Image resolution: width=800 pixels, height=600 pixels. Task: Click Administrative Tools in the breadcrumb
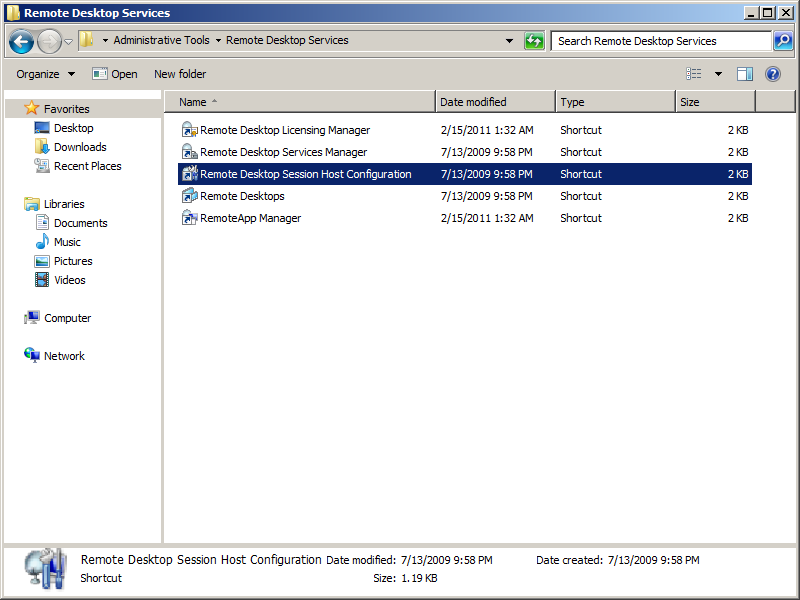click(x=161, y=41)
